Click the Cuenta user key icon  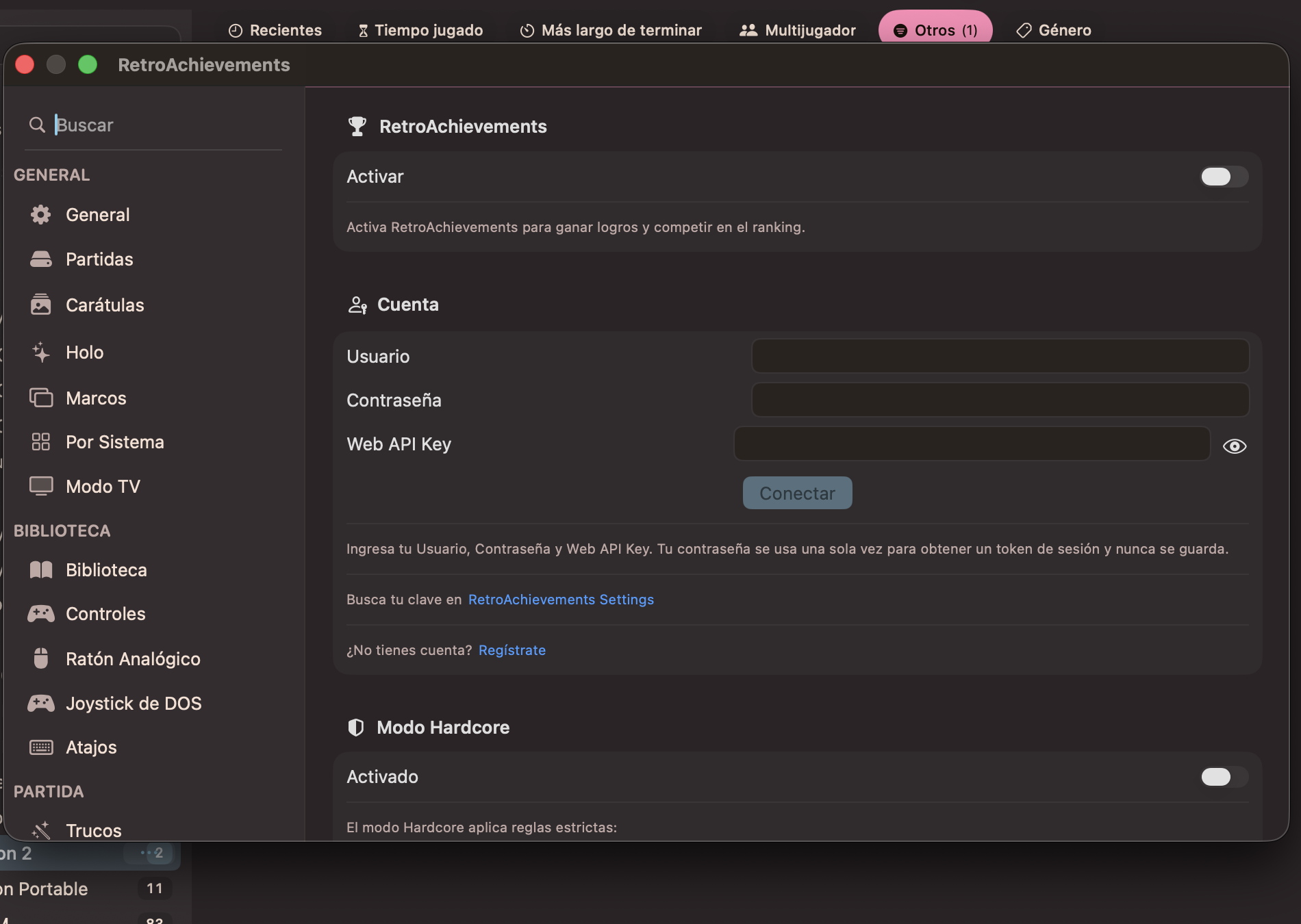[357, 305]
